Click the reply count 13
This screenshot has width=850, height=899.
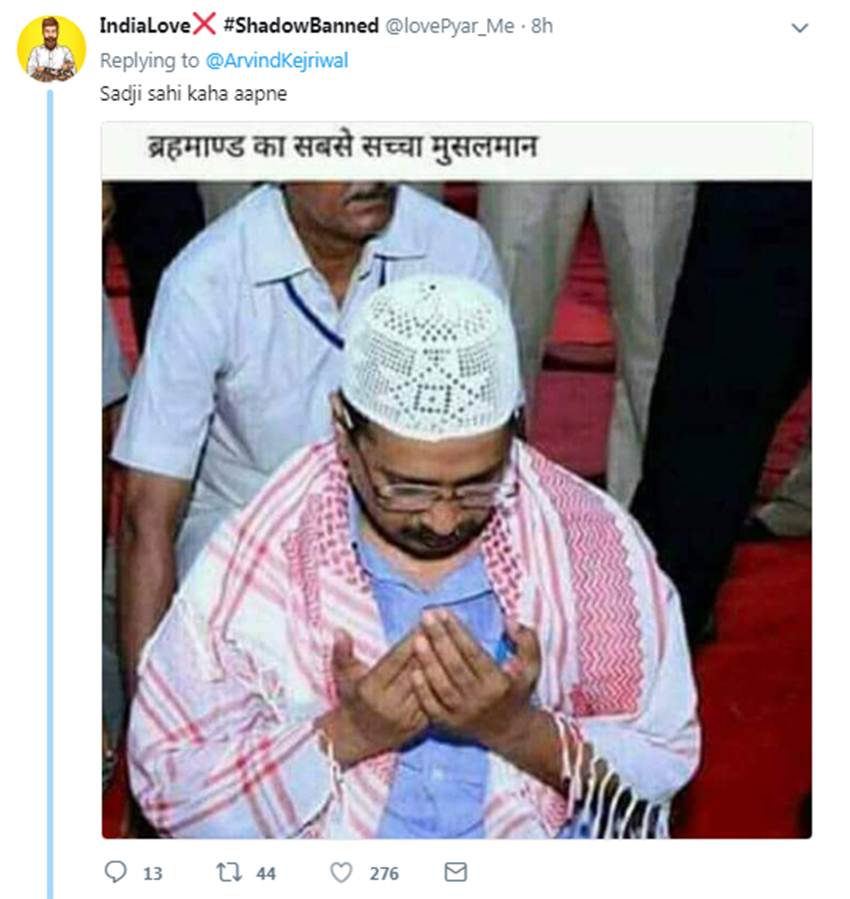152,873
